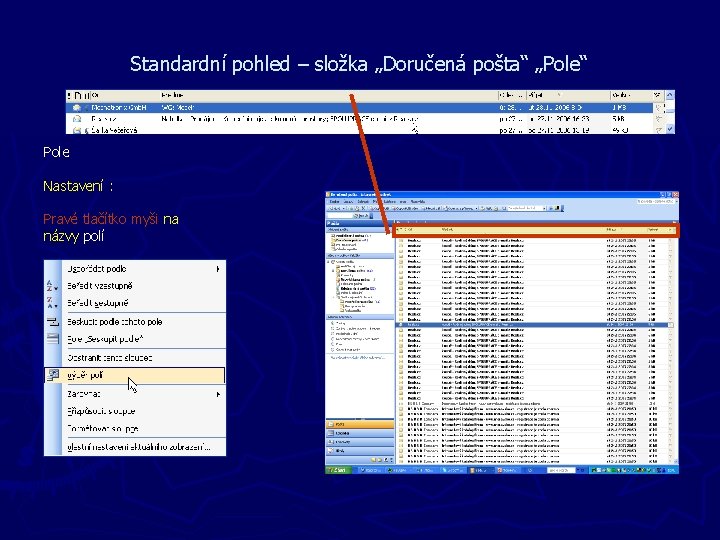The image size is (720, 540).
Task: Open the Kontakty navigation pane button
Action: [360, 442]
